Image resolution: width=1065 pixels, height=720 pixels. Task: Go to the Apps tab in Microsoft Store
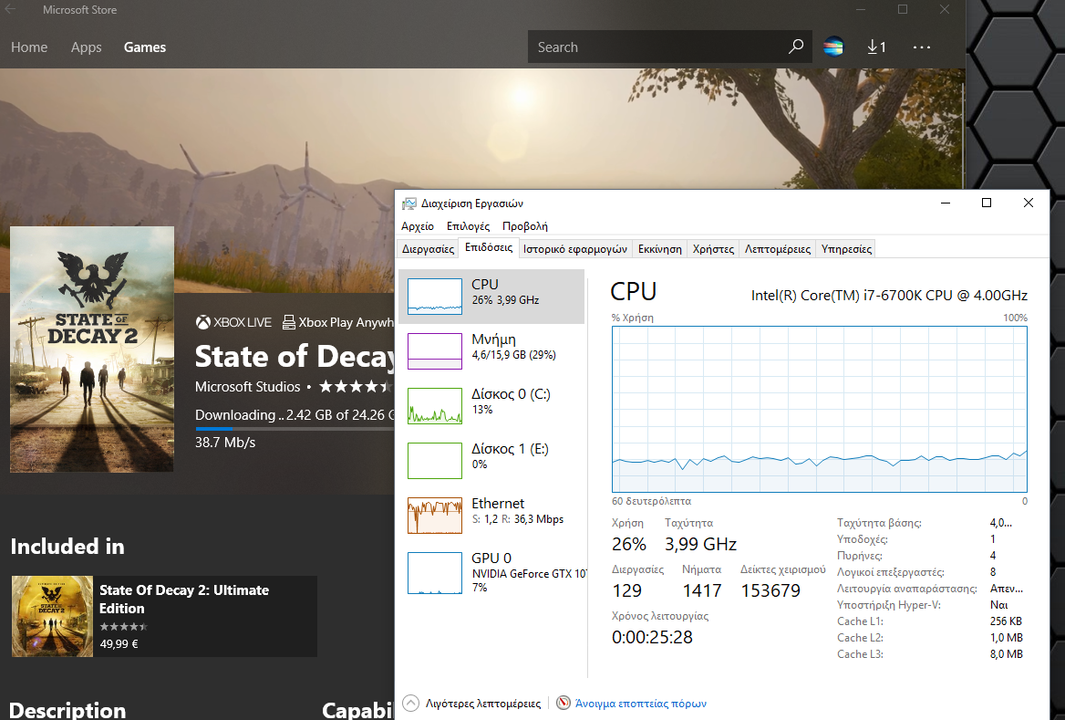click(86, 47)
